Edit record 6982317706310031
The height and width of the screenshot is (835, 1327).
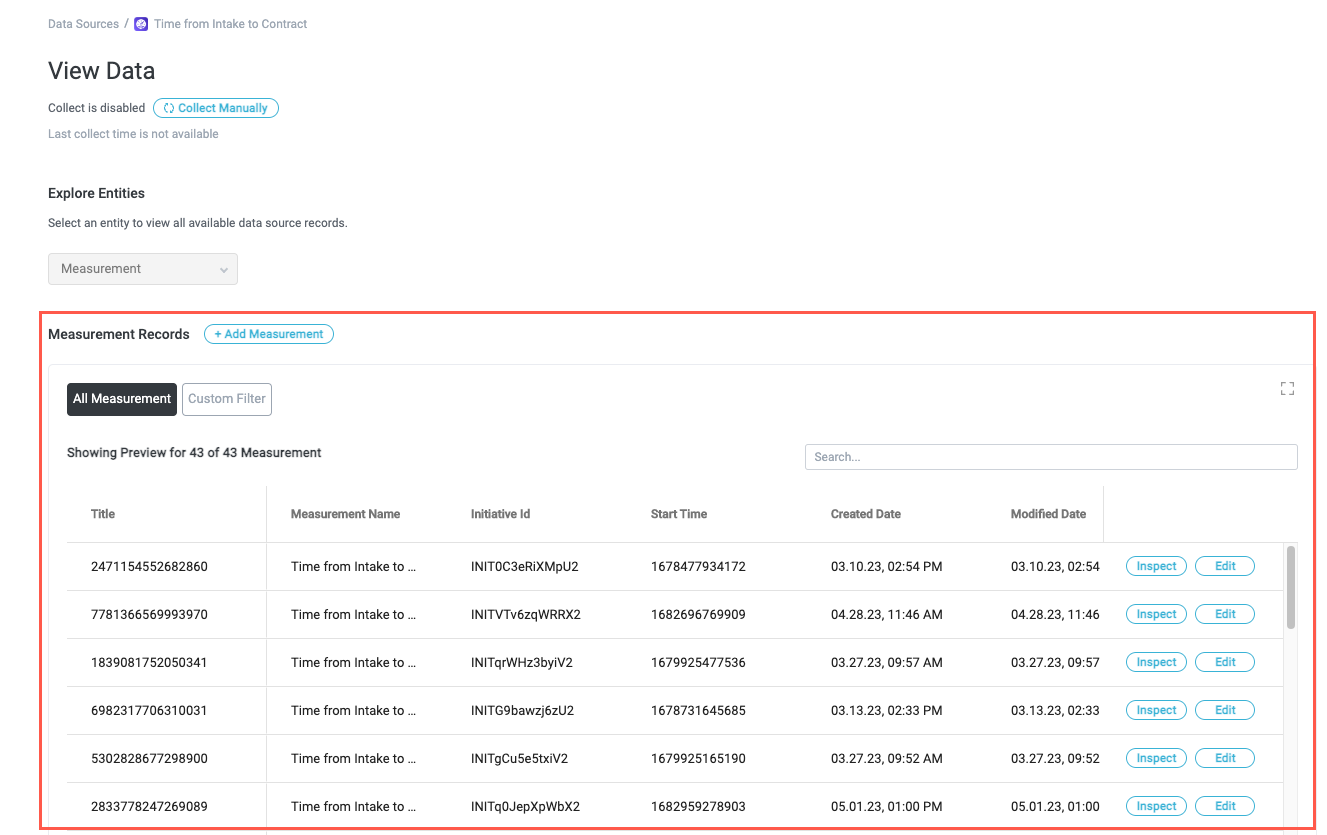[1224, 710]
